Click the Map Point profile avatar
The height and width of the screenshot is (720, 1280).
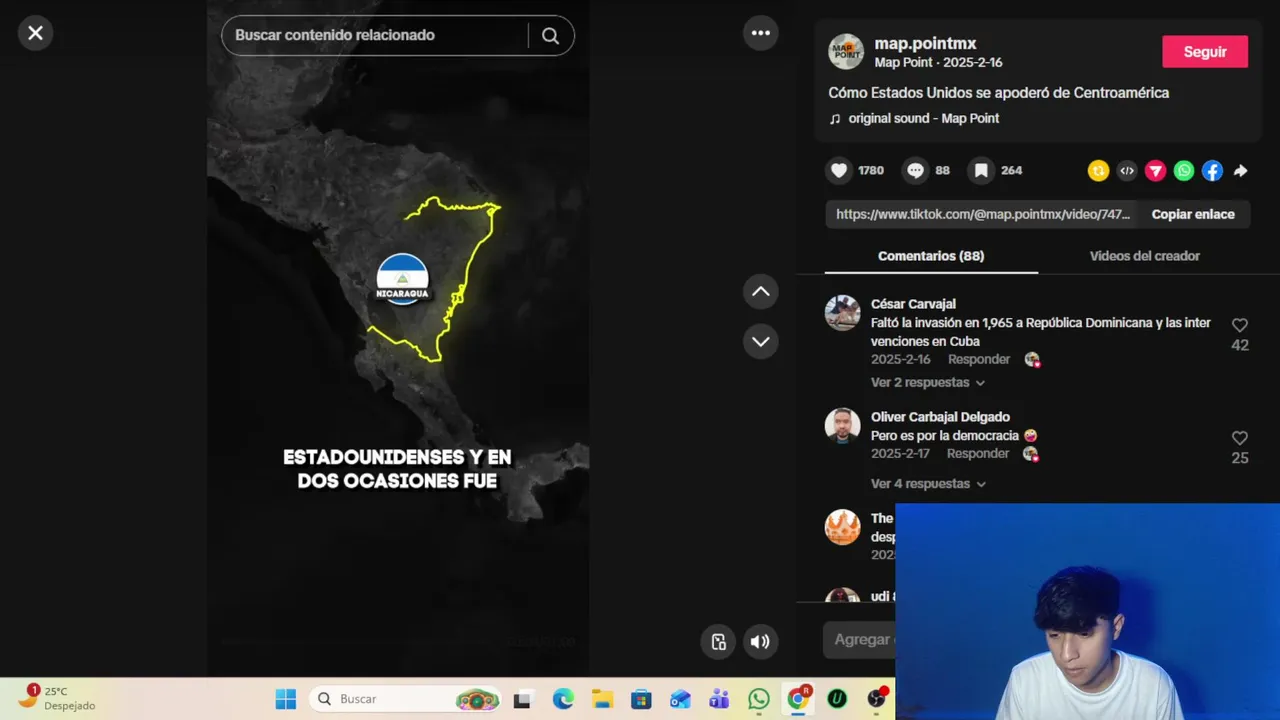click(x=846, y=52)
